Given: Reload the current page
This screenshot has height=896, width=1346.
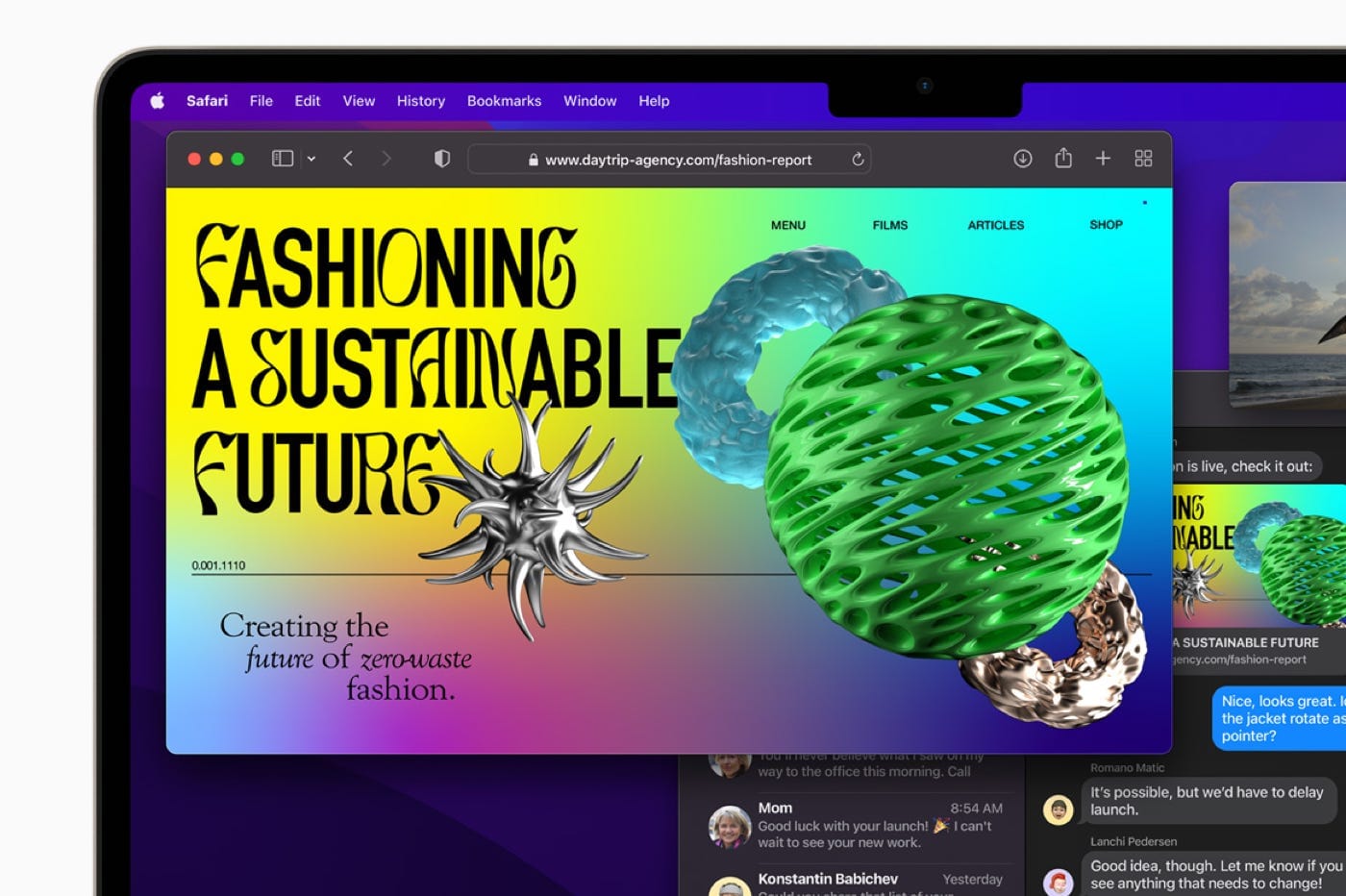Looking at the screenshot, I should tap(858, 160).
